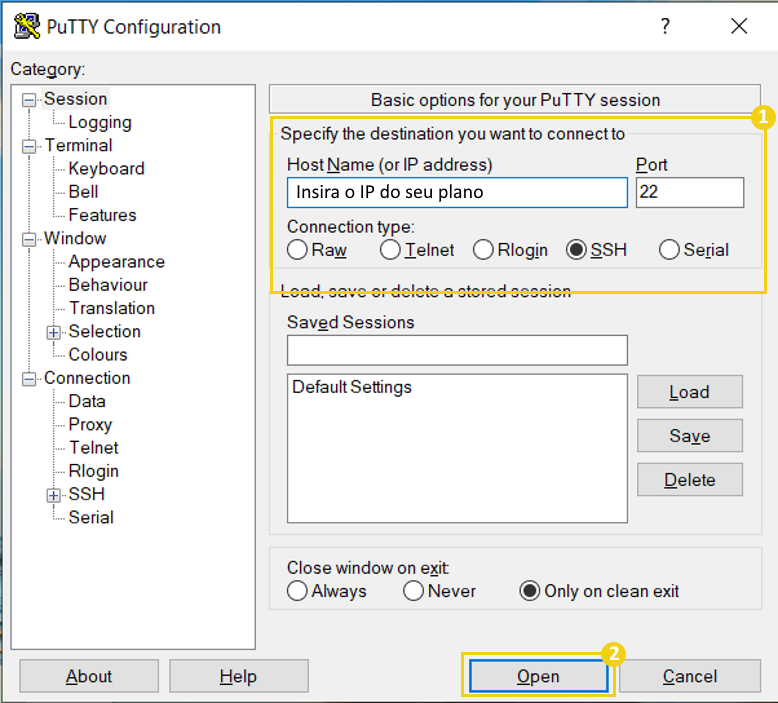Open the Serial category in tree
Image resolution: width=778 pixels, height=703 pixels.
(x=91, y=517)
